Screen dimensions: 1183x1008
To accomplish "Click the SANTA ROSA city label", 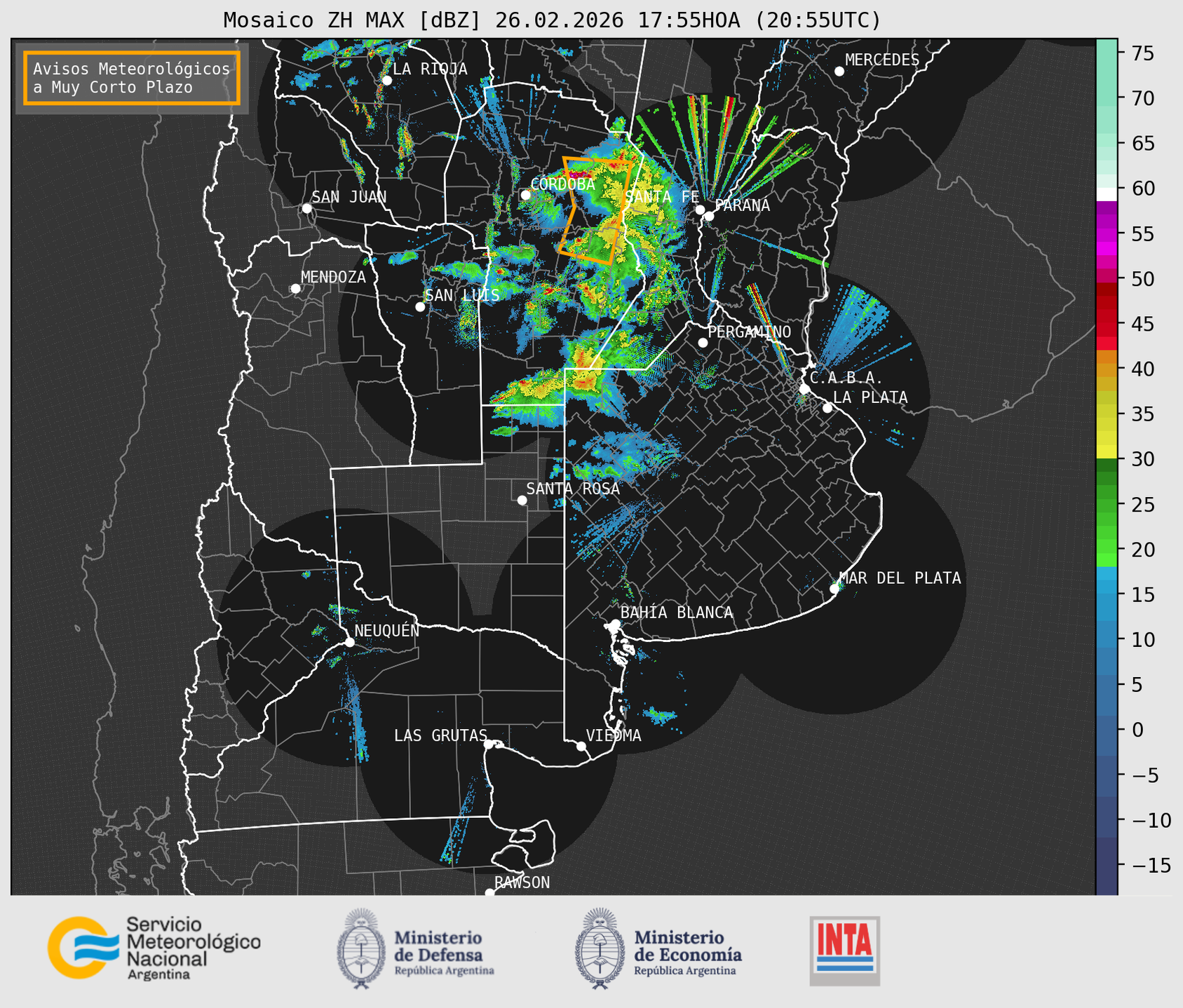I will 573,489.
